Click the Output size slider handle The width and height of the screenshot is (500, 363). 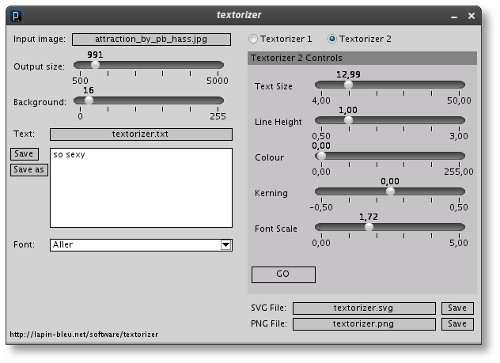(x=95, y=65)
